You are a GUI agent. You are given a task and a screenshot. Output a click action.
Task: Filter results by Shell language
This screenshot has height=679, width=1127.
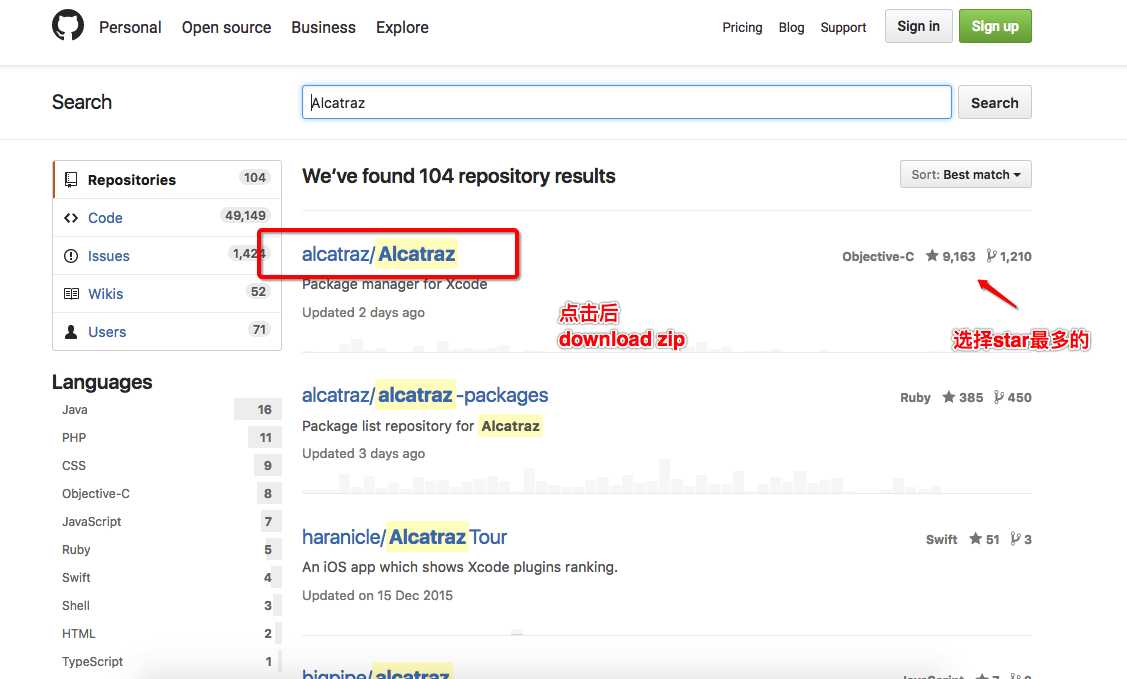76,606
